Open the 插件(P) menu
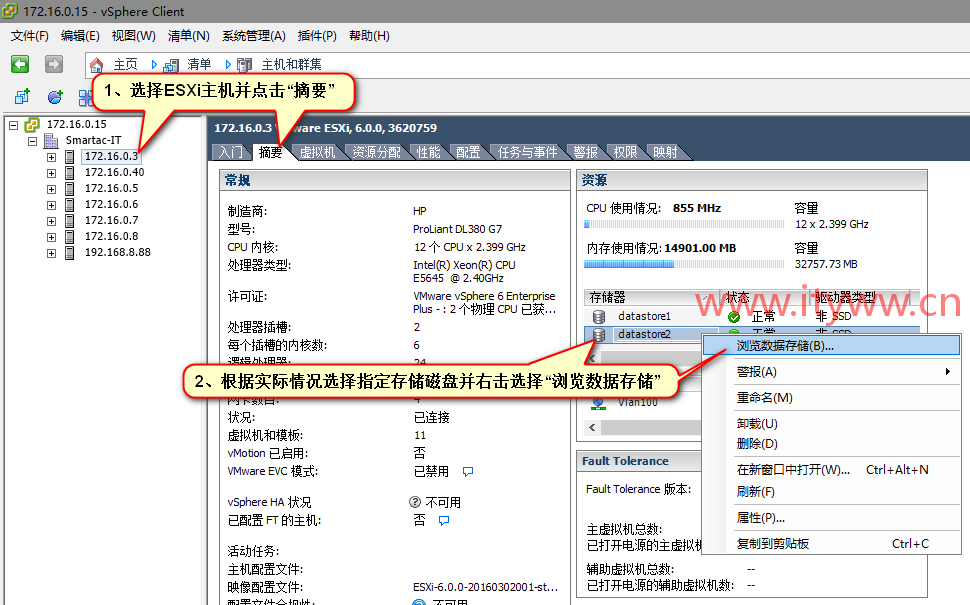The height and width of the screenshot is (605, 970). pos(317,36)
